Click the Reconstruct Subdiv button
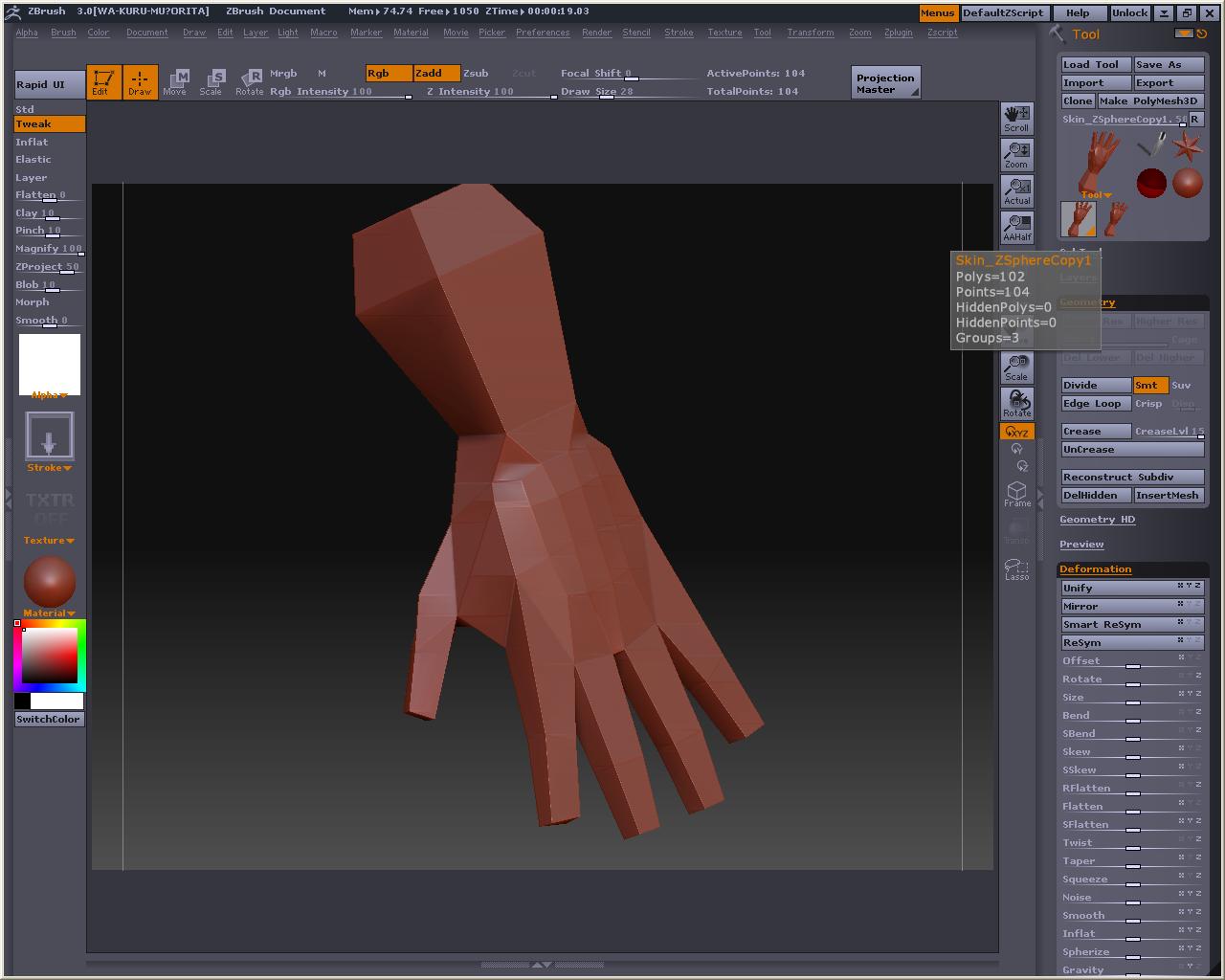 [1132, 477]
